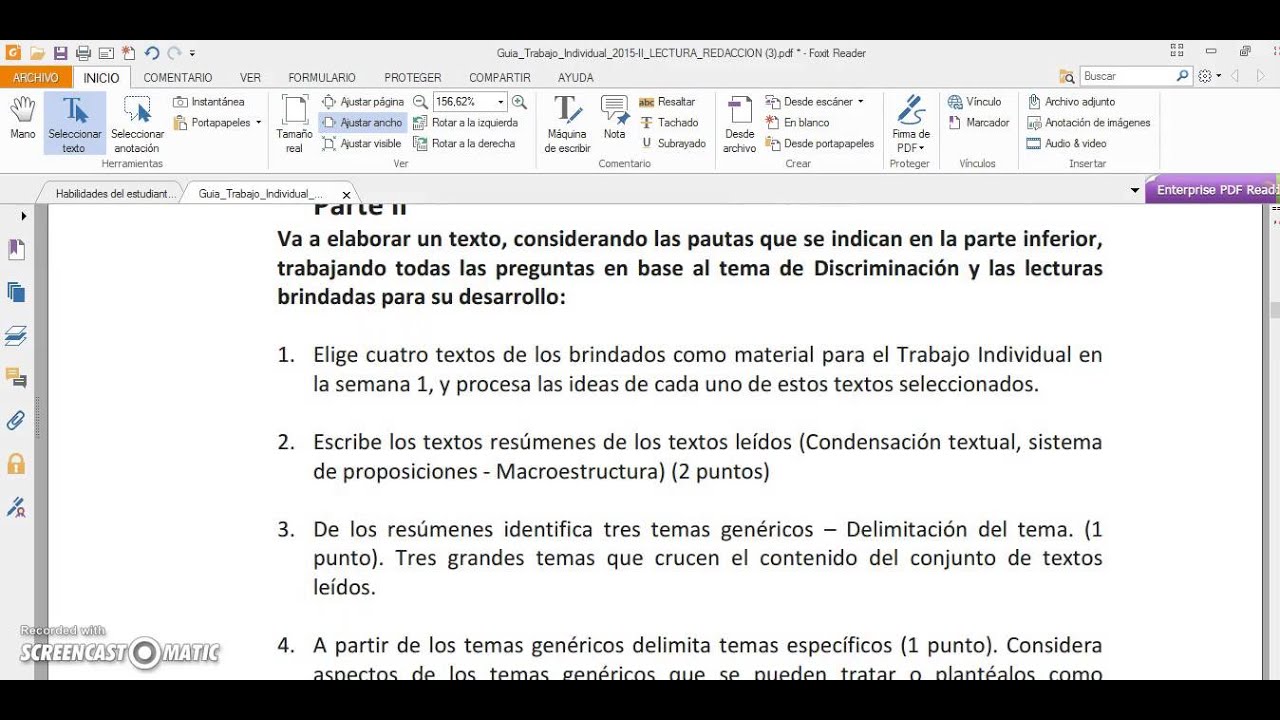Select the Mano hand tool
Viewport: 1280px width, 720px height.
click(22, 118)
